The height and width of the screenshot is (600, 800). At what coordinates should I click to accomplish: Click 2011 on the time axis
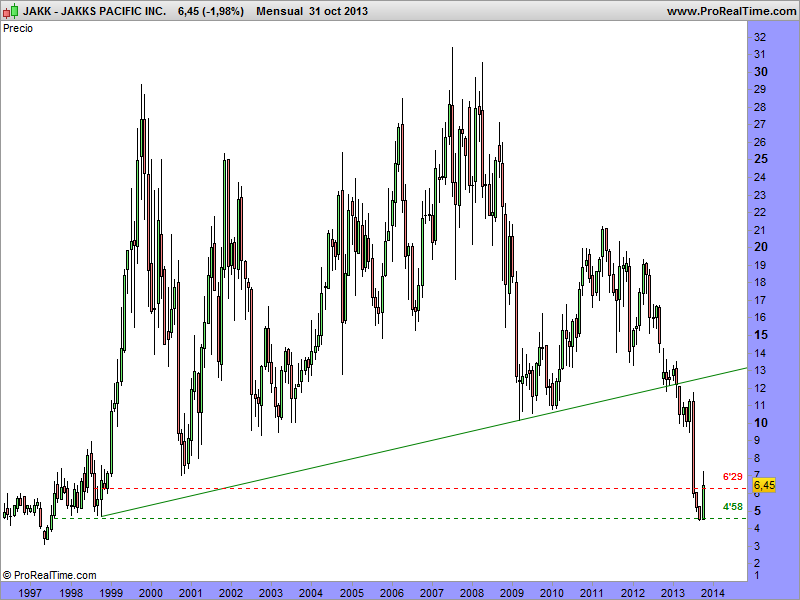(x=592, y=593)
